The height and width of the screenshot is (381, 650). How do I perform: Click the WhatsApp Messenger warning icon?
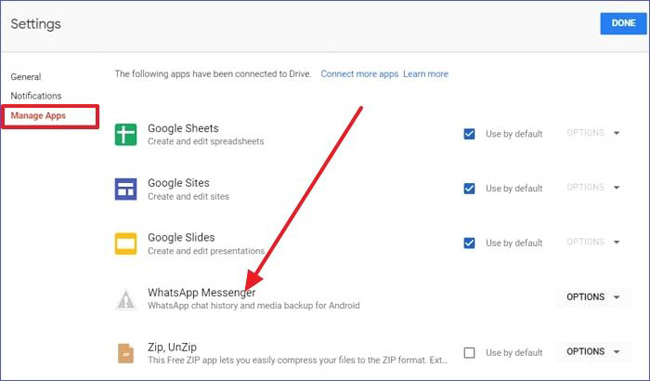click(126, 299)
